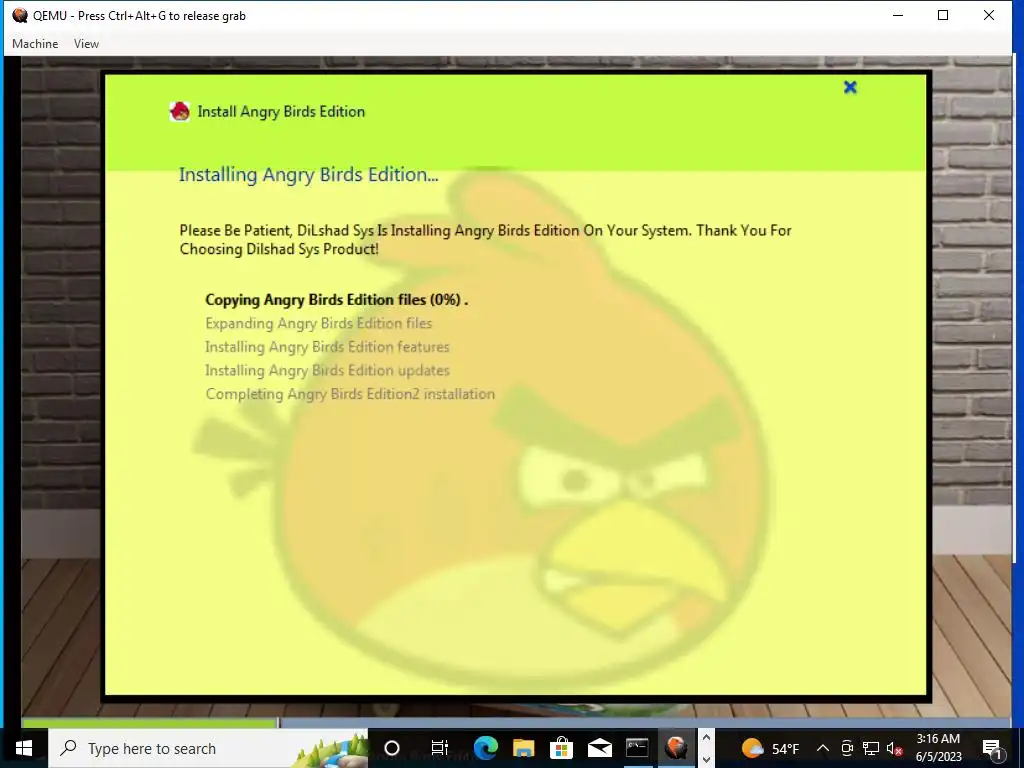This screenshot has height=768, width=1024.
Task: Minimize the QEMU window
Action: click(898, 16)
